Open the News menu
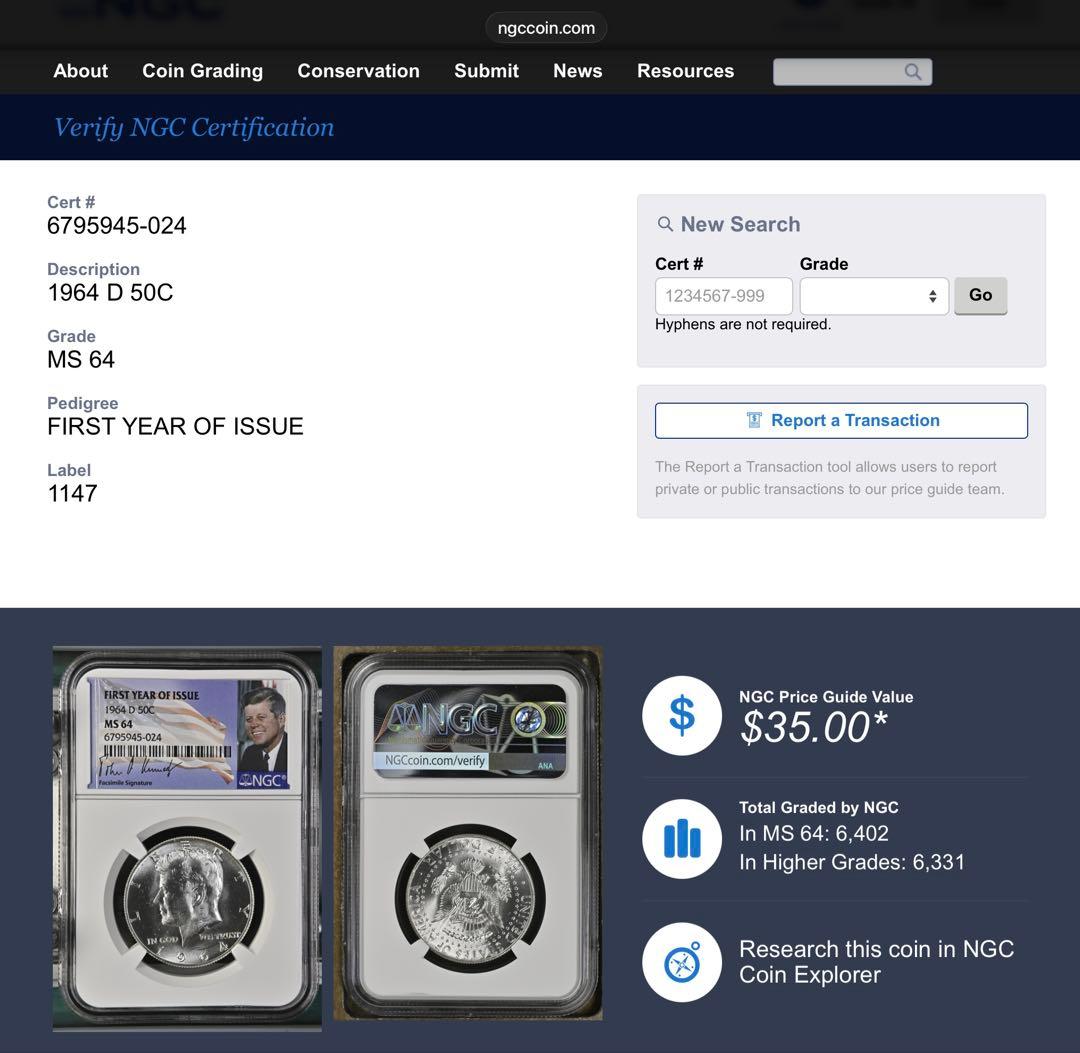Image resolution: width=1080 pixels, height=1053 pixels. pyautogui.click(x=577, y=71)
